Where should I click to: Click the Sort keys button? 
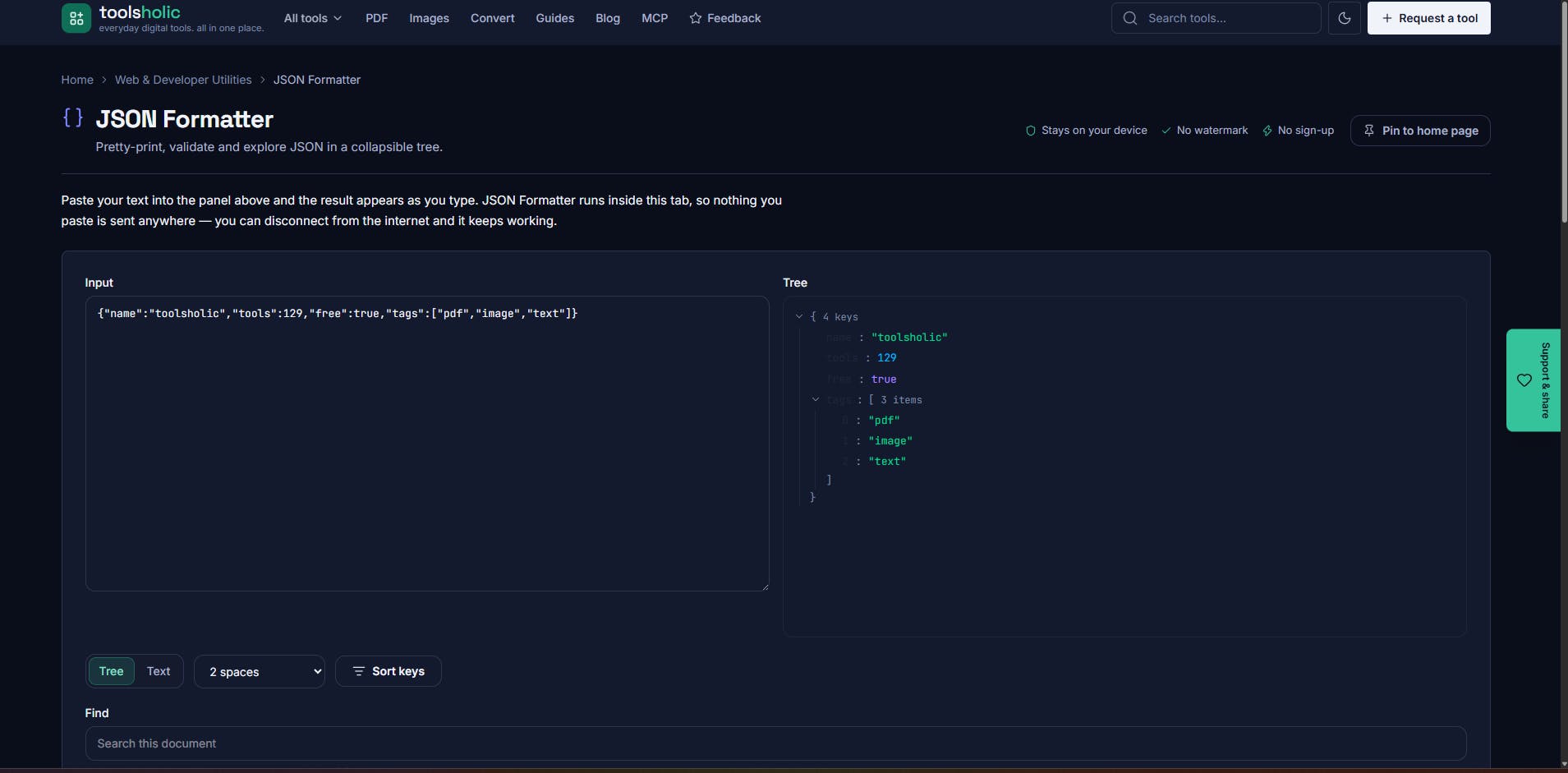(x=389, y=671)
